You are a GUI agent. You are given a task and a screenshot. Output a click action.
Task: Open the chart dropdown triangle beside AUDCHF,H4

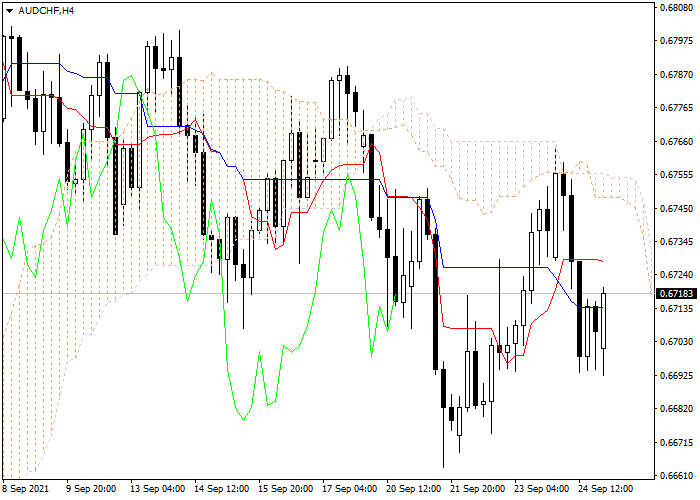pyautogui.click(x=9, y=11)
